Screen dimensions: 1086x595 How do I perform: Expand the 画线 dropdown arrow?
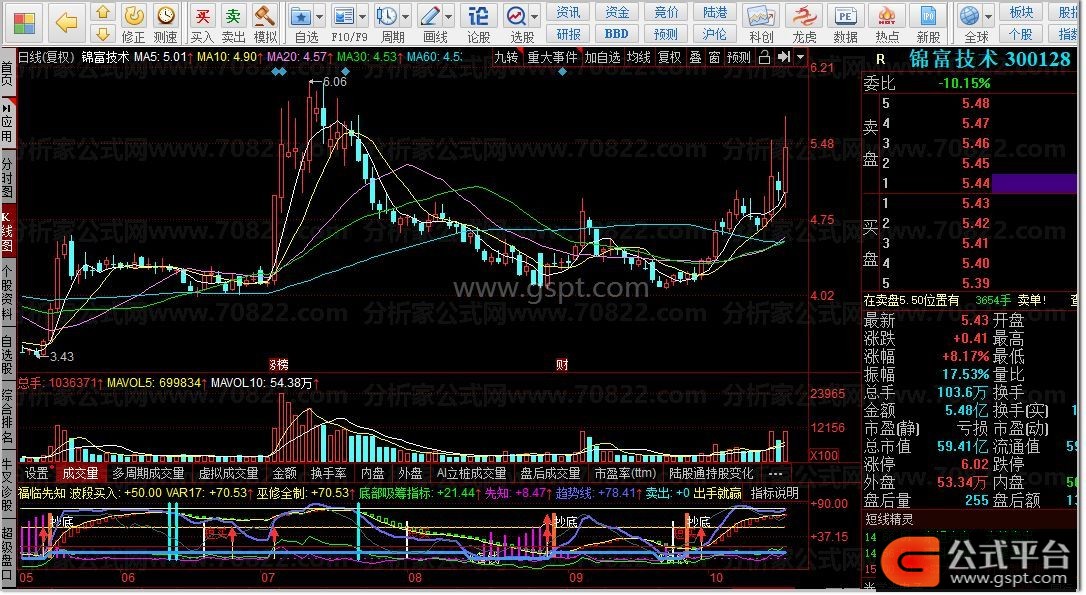click(x=448, y=16)
